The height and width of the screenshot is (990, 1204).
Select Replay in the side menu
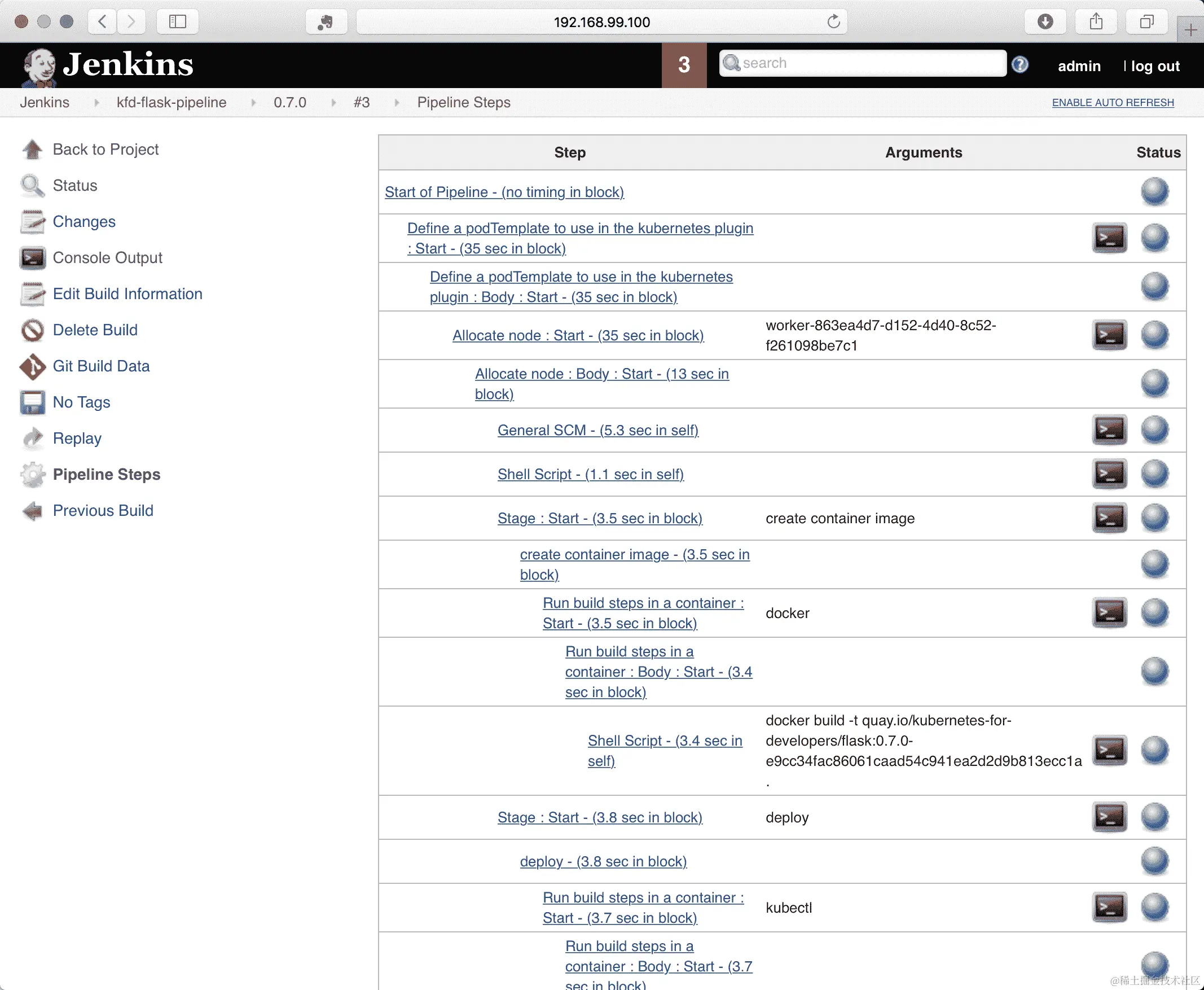pyautogui.click(x=77, y=438)
